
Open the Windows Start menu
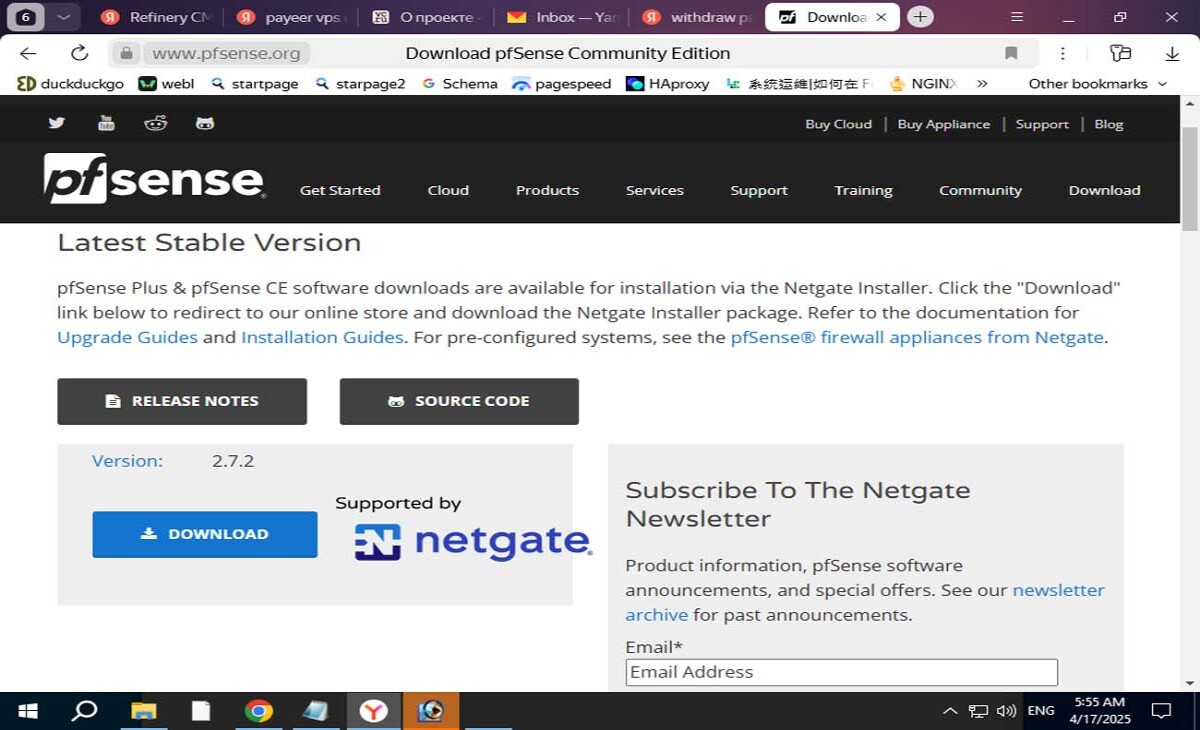(x=28, y=711)
